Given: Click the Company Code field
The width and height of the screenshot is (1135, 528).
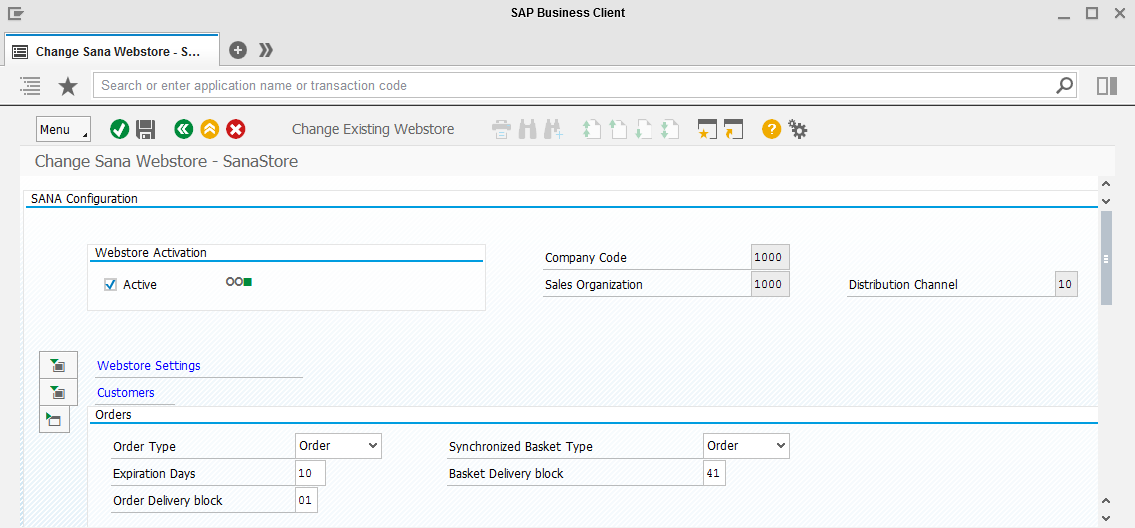Looking at the screenshot, I should pos(770,257).
